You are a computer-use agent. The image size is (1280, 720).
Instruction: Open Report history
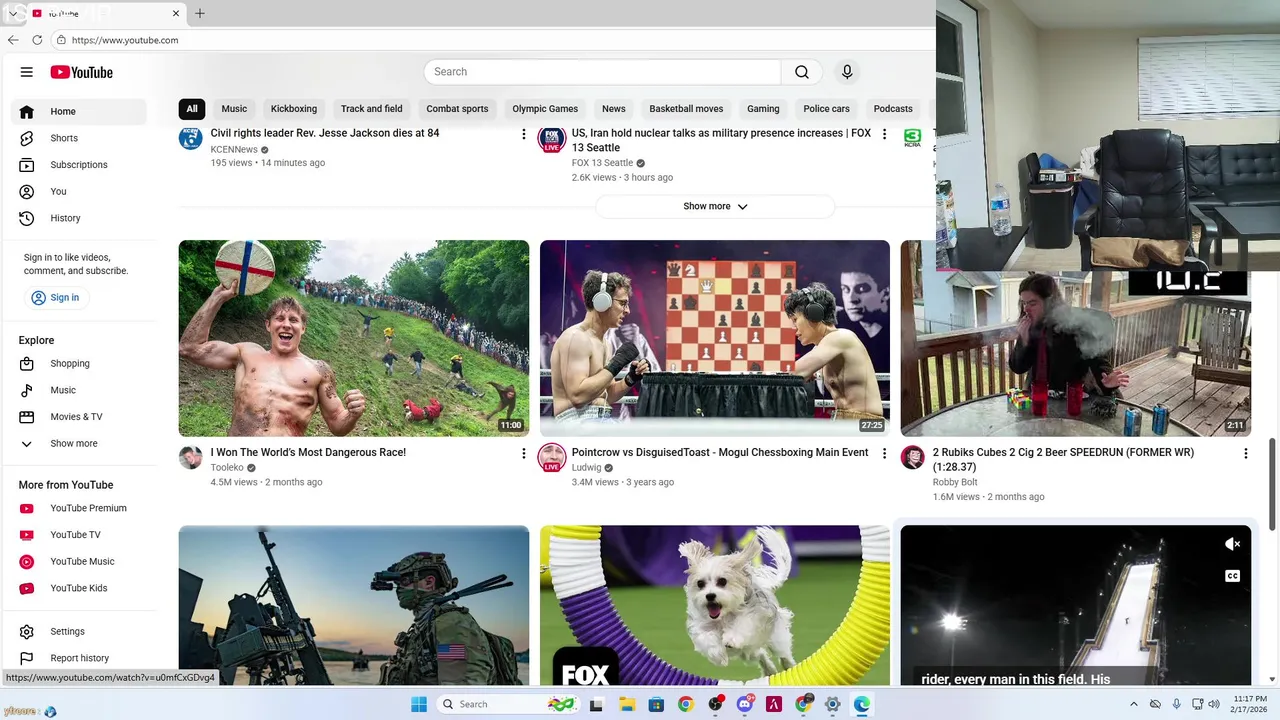(x=80, y=658)
